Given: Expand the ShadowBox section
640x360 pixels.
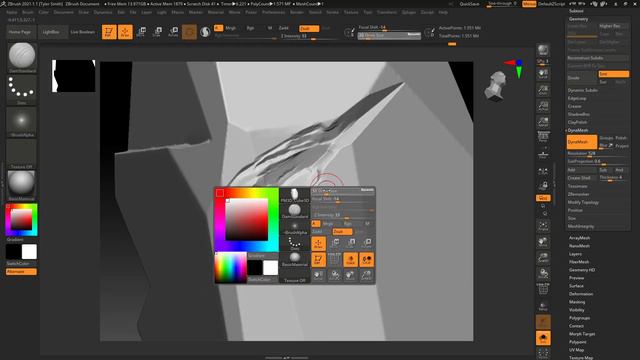Looking at the screenshot, I should pos(579,114).
